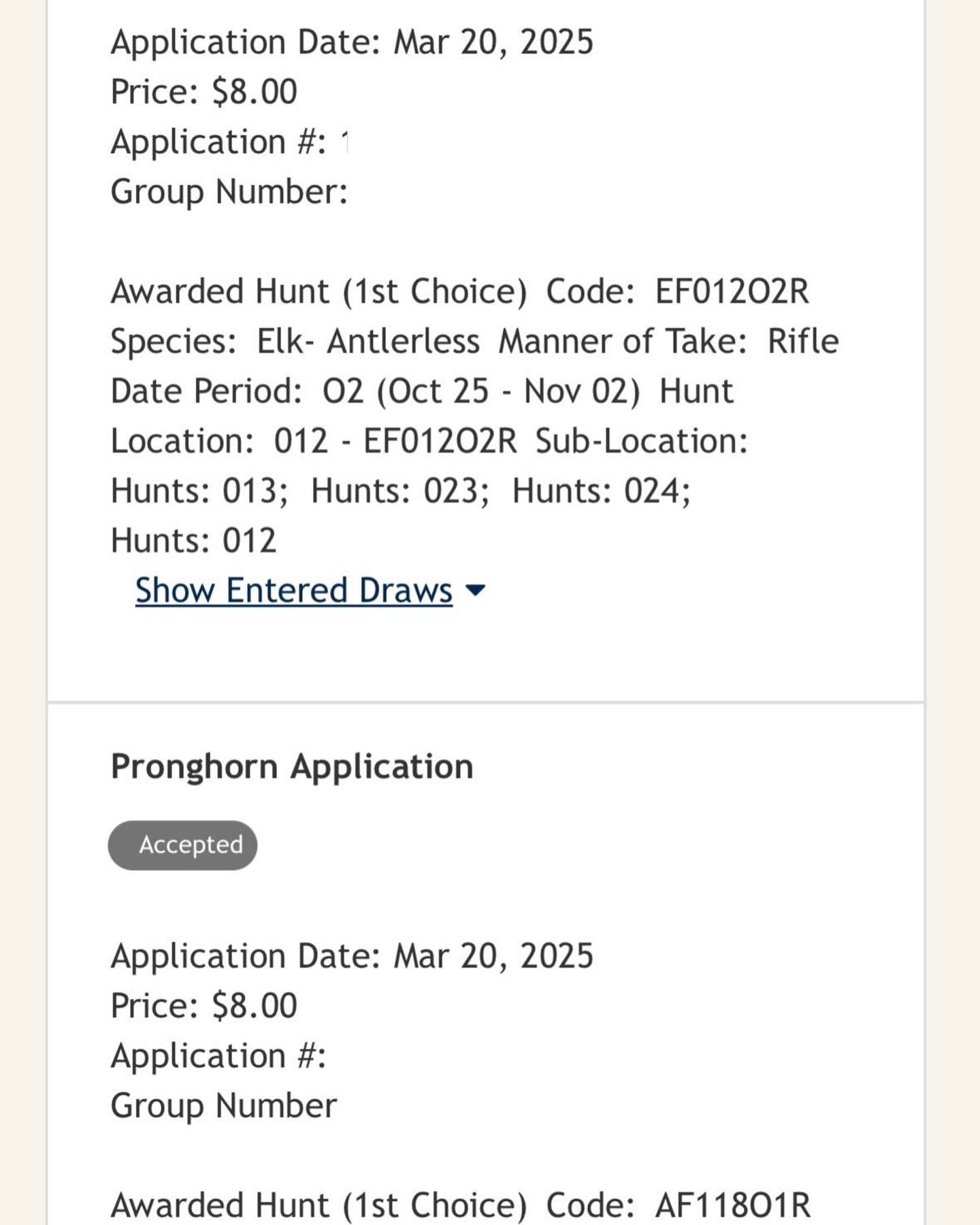Screen dimensions: 980x1225
Task: Click the pronghorn Price: $8.00 line
Action: coord(204,1006)
